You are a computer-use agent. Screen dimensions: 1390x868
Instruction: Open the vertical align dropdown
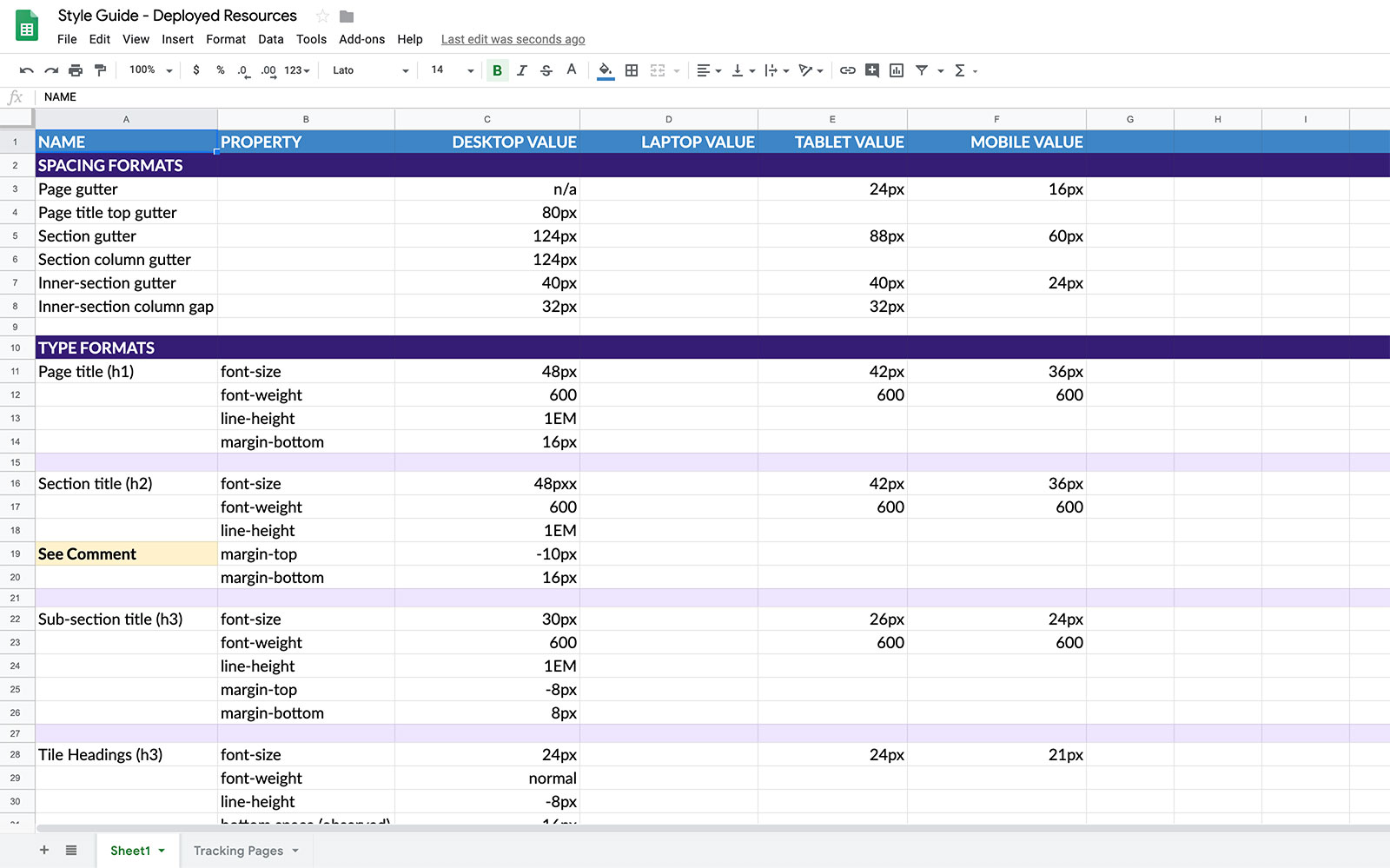[x=743, y=70]
